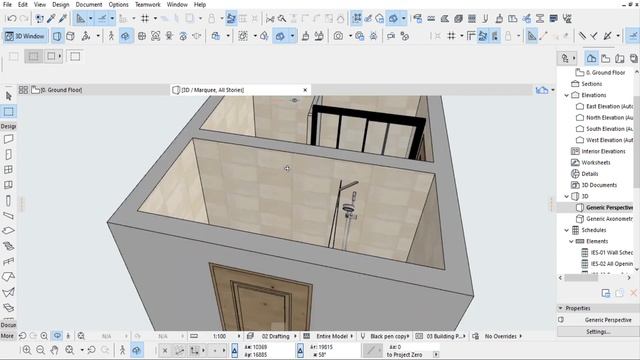Open the Teamwork menu
The image size is (640, 360).
147,4
